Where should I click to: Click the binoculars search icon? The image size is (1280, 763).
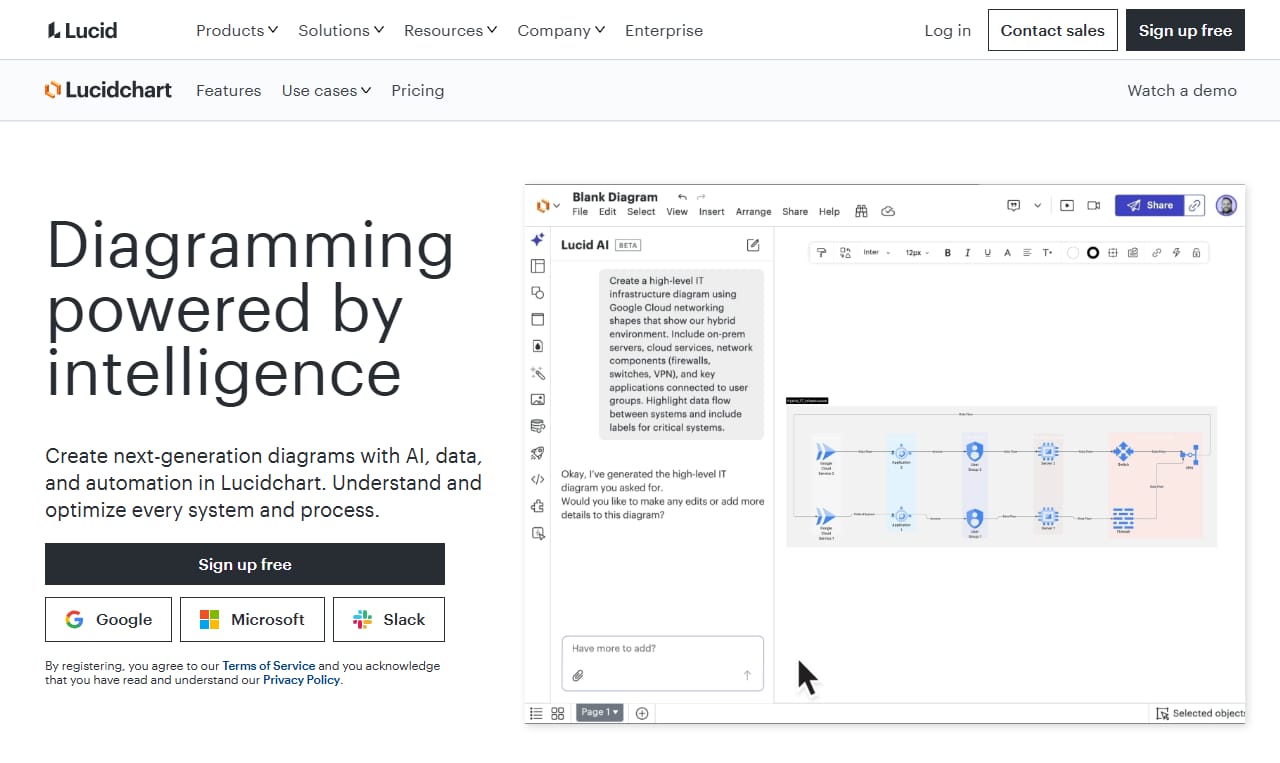point(861,211)
